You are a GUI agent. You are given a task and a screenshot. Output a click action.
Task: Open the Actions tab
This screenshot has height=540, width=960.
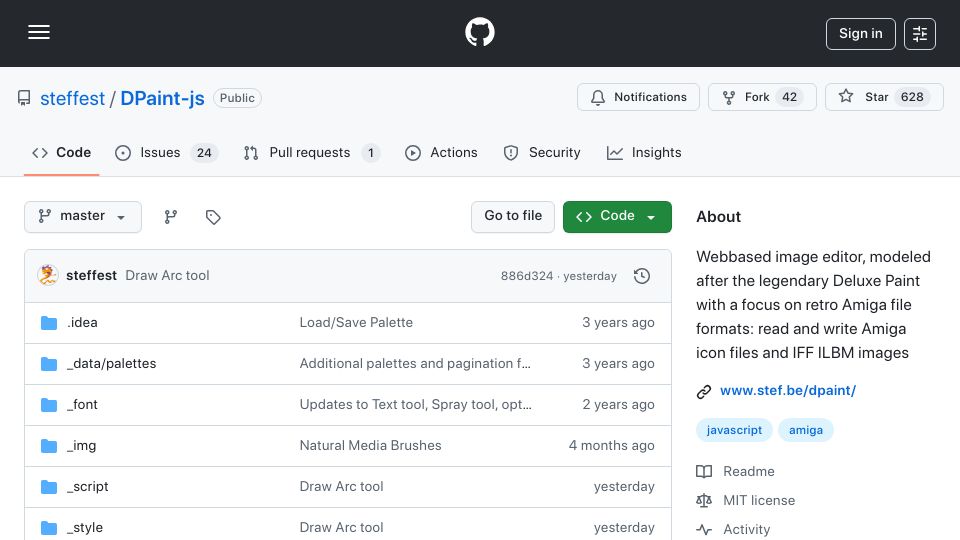click(x=441, y=152)
